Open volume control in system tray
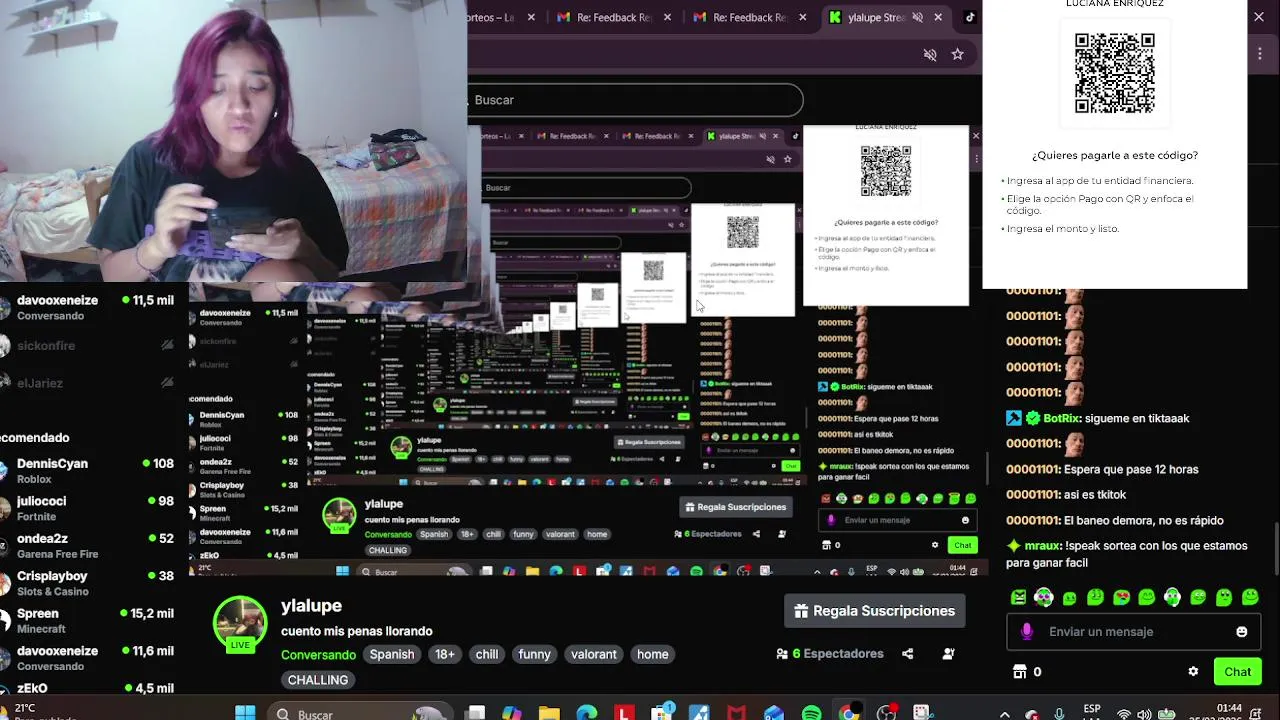This screenshot has width=1280, height=720. point(1145,714)
